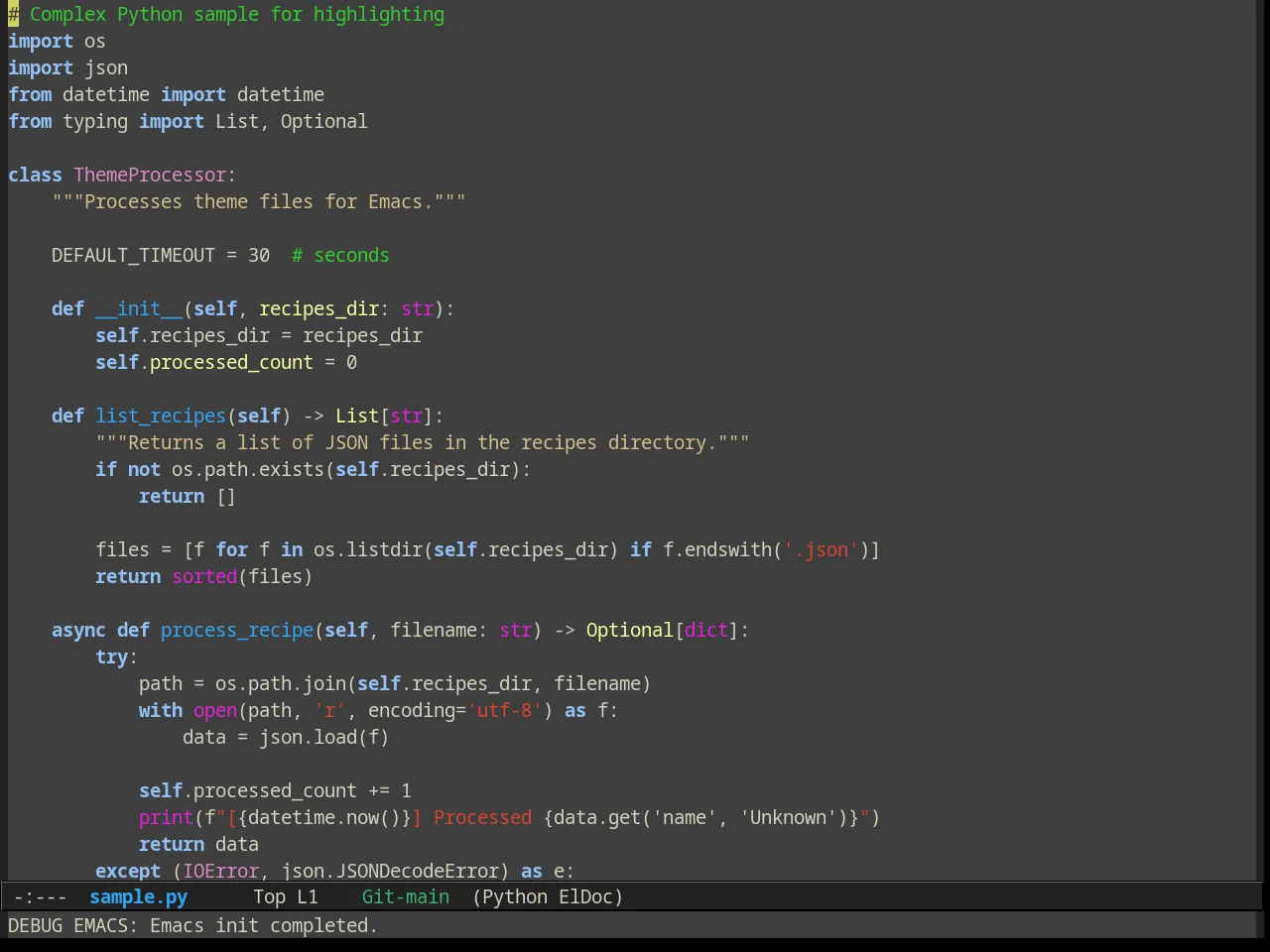The height and width of the screenshot is (952, 1270).
Task: Click the sample.py buffer name in mode line
Action: pos(138,897)
